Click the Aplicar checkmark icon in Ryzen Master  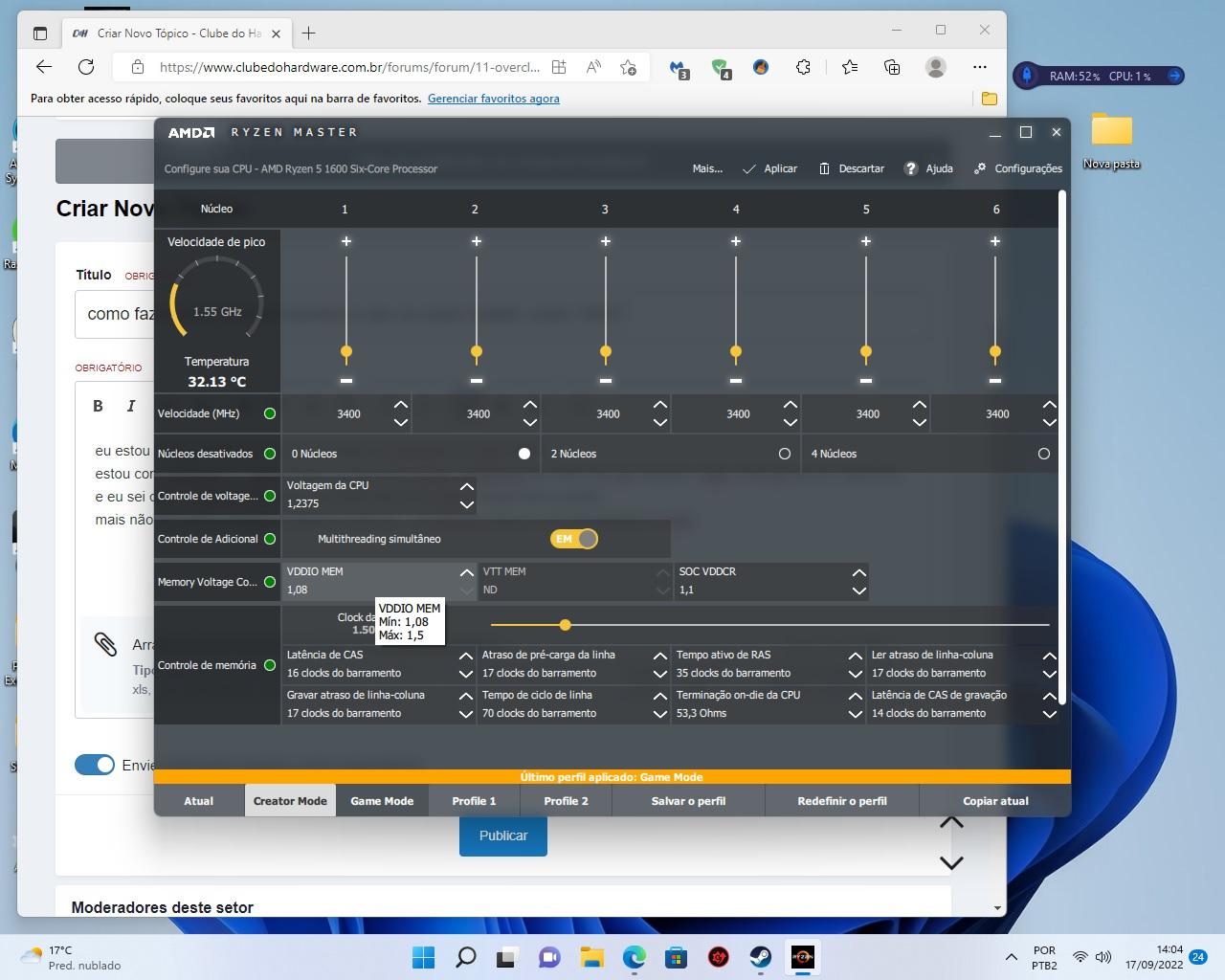pos(749,168)
